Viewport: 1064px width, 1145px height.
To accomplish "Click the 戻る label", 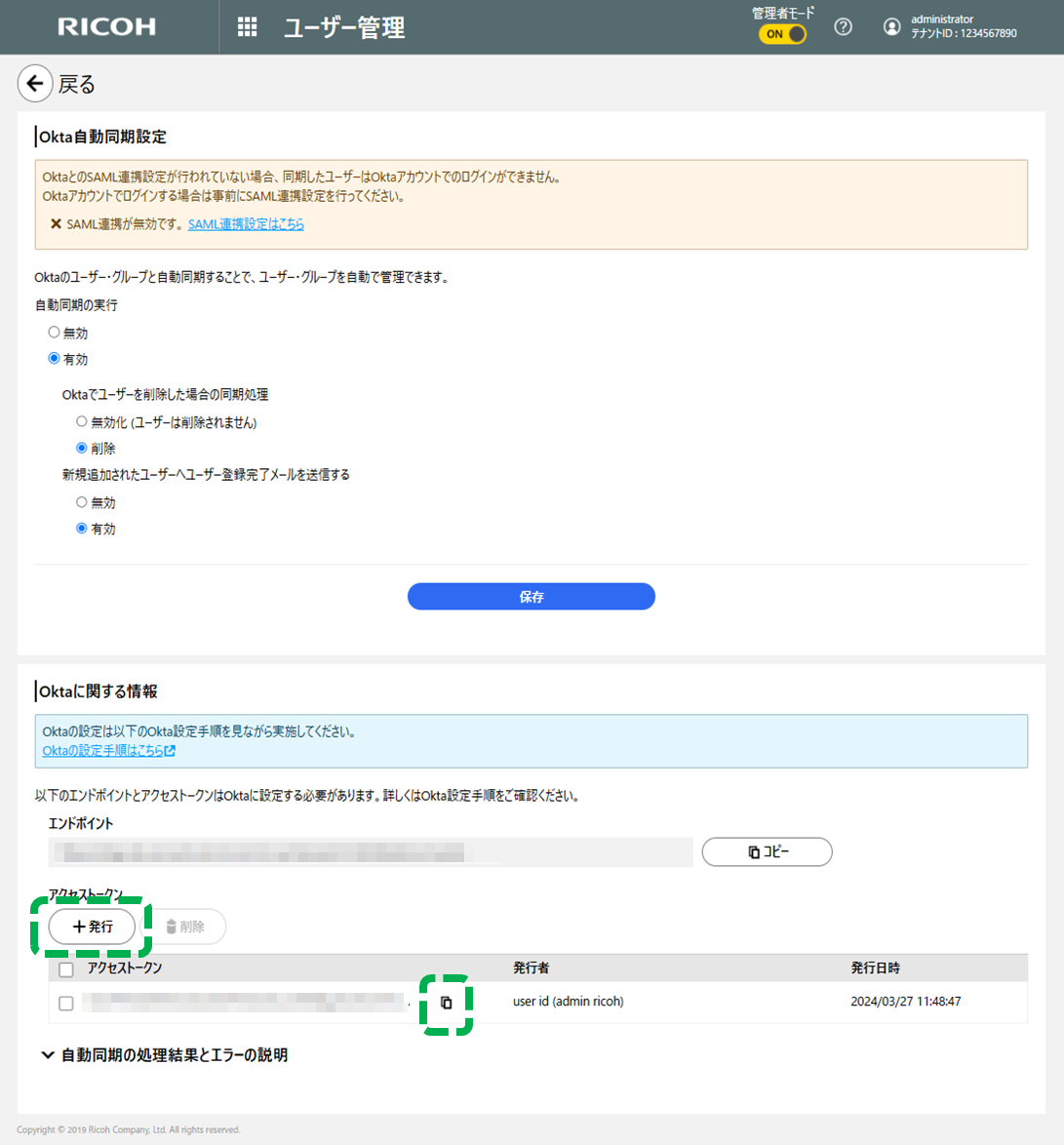I will 77,85.
